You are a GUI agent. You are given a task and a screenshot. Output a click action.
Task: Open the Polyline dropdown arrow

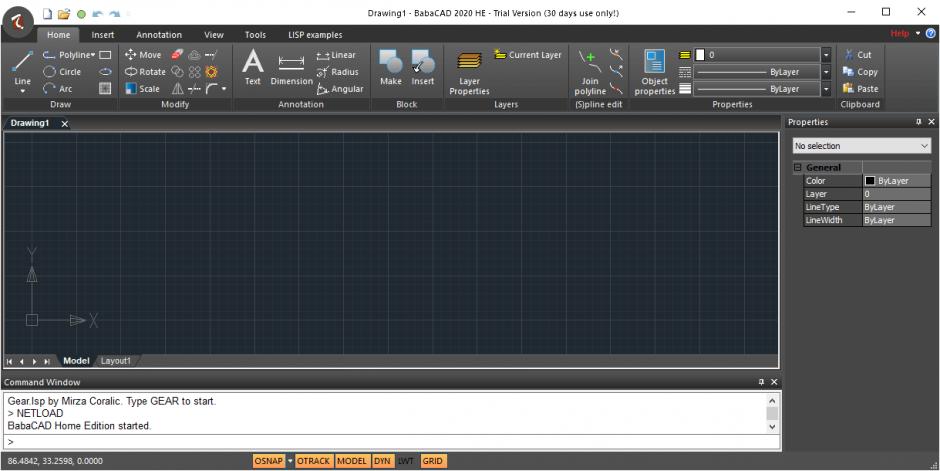pos(93,55)
